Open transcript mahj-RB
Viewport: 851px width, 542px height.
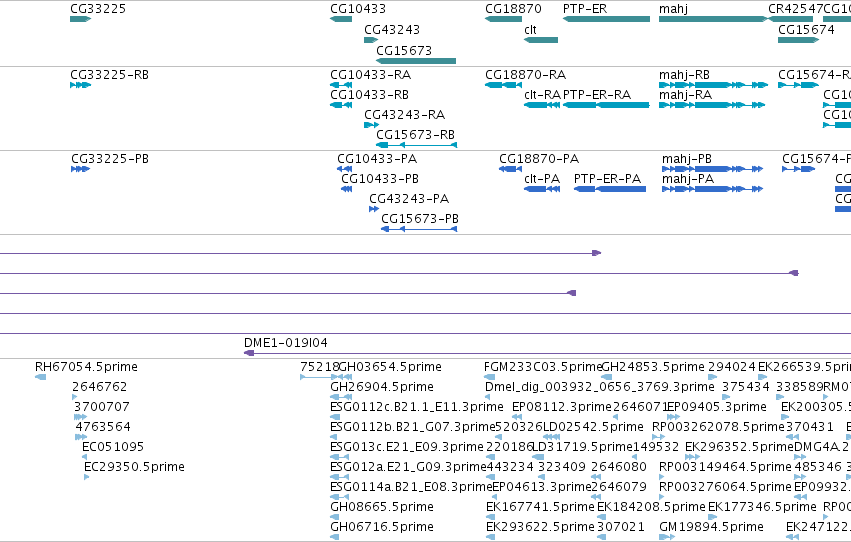coord(684,74)
